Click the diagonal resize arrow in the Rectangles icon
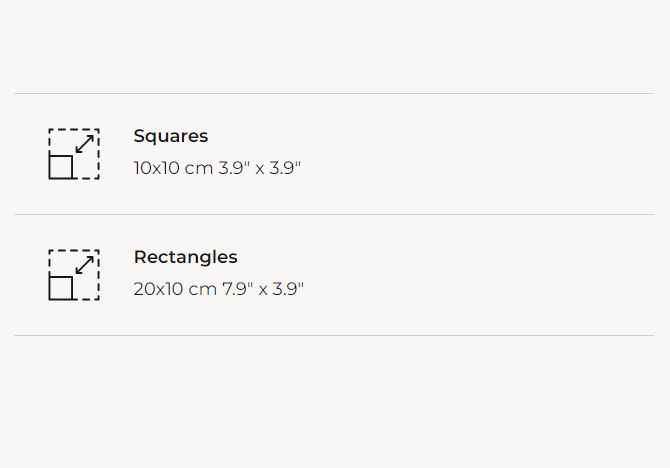 (85, 265)
